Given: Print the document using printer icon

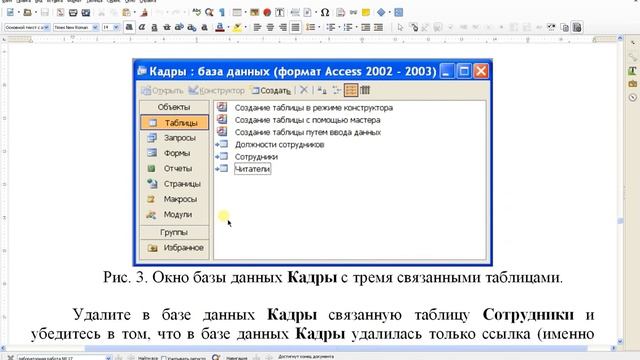Looking at the screenshot, I should (73, 13).
